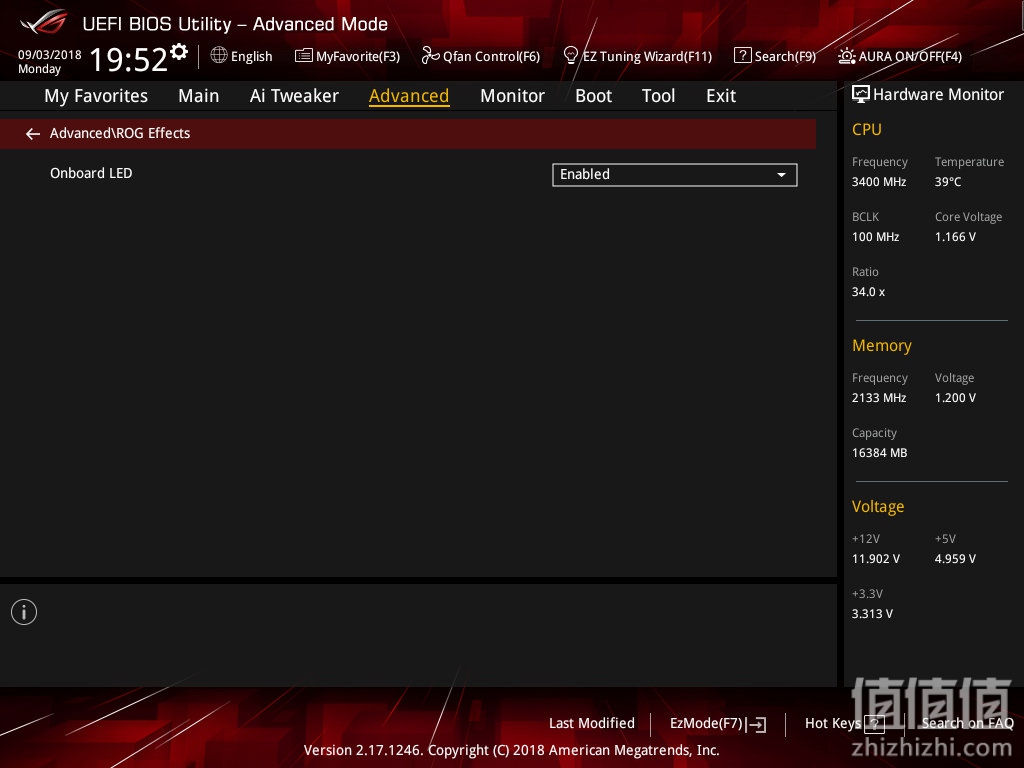Launch EZ Tuning Wizard bulb icon
This screenshot has height=768, width=1024.
click(x=571, y=56)
